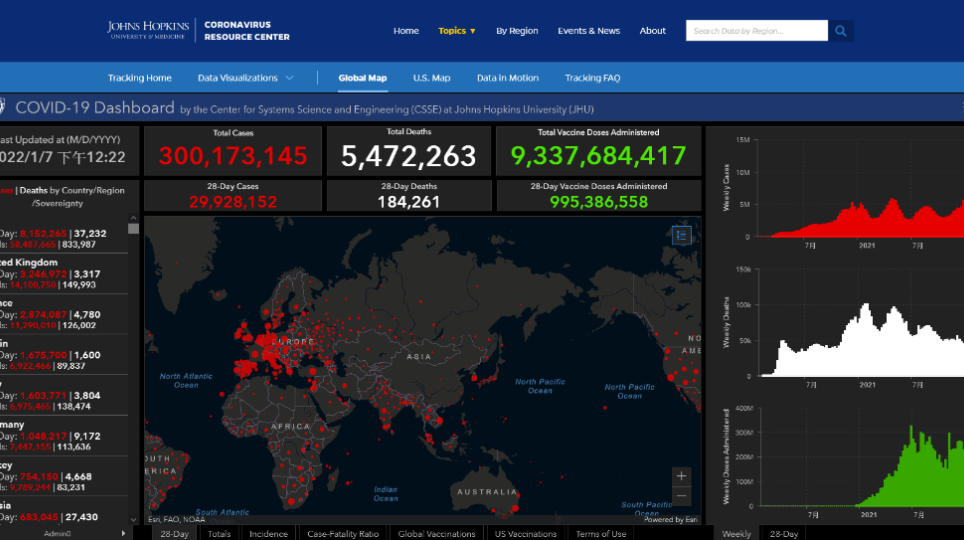This screenshot has height=540, width=964.
Task: Open the U.S. Map page
Action: (431, 78)
